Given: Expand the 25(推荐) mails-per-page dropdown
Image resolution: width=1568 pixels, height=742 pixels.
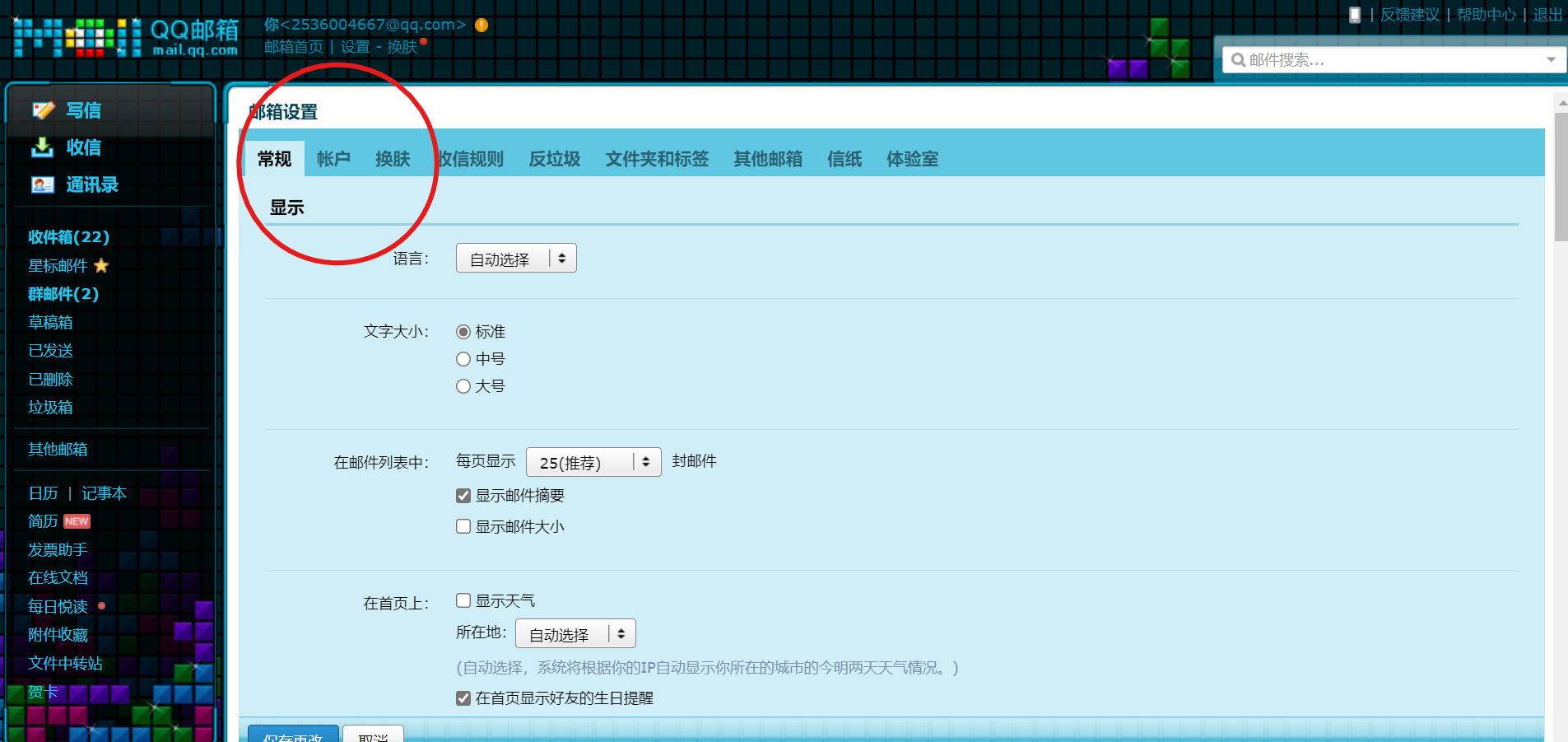Looking at the screenshot, I should coord(593,462).
